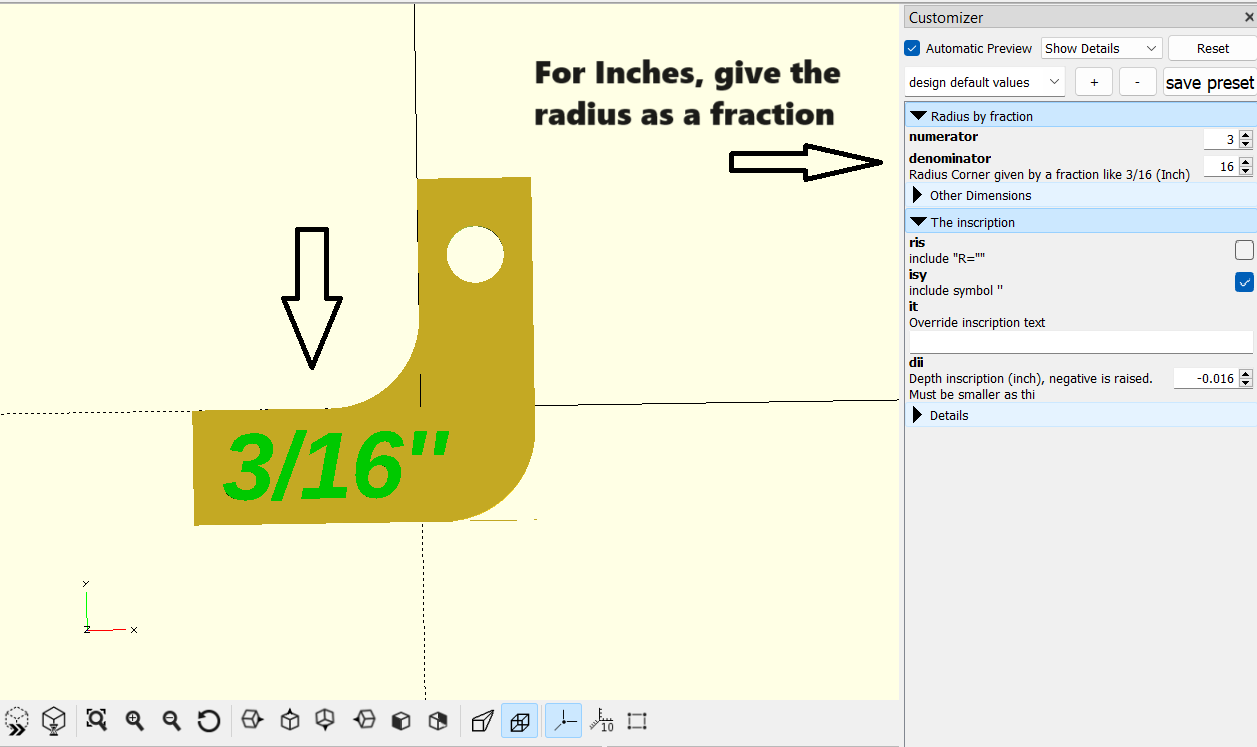Select the Diagonal view cube icon
The width and height of the screenshot is (1257, 747).
(x=436, y=720)
